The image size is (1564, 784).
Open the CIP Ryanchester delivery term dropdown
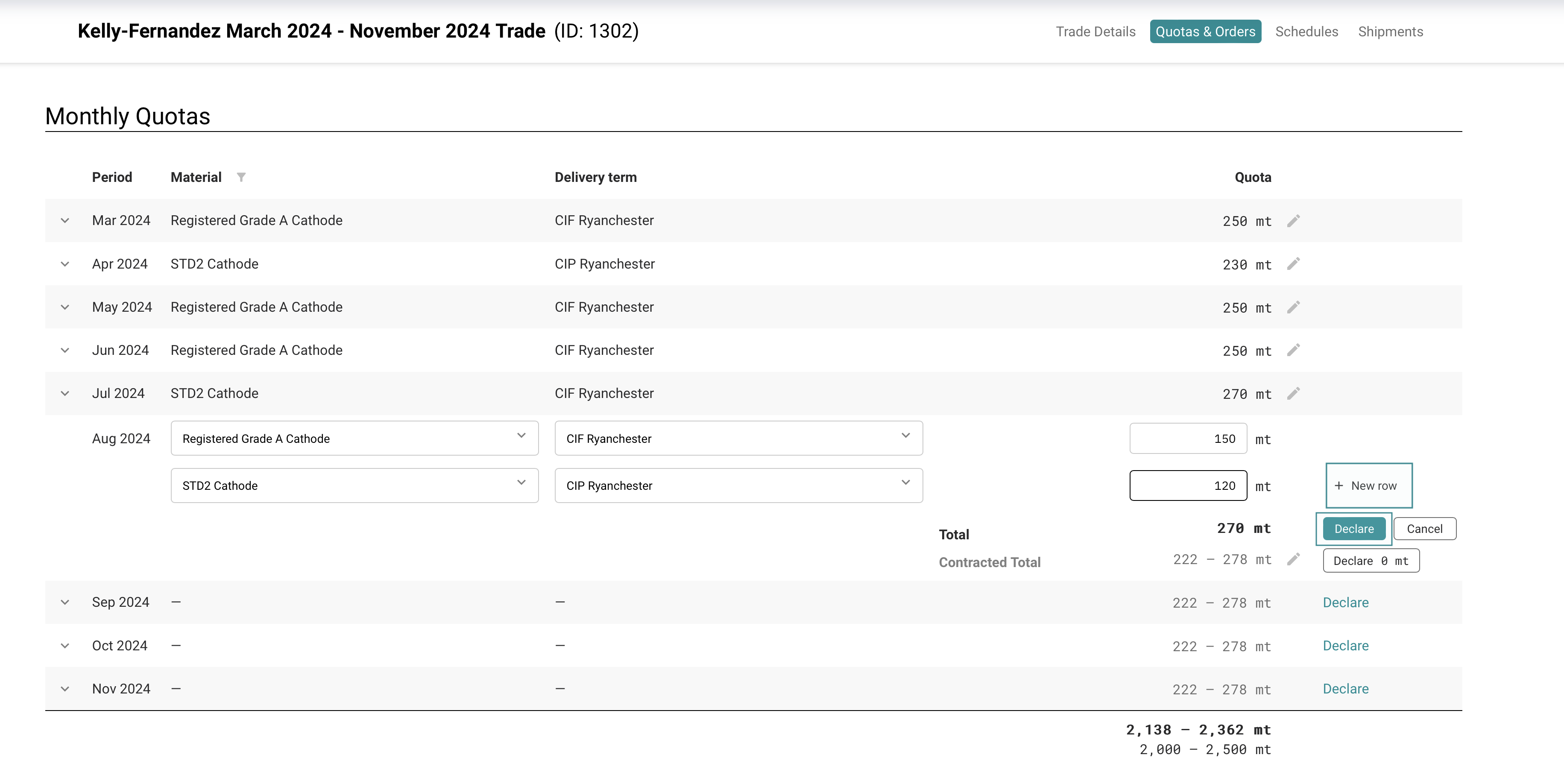click(738, 486)
